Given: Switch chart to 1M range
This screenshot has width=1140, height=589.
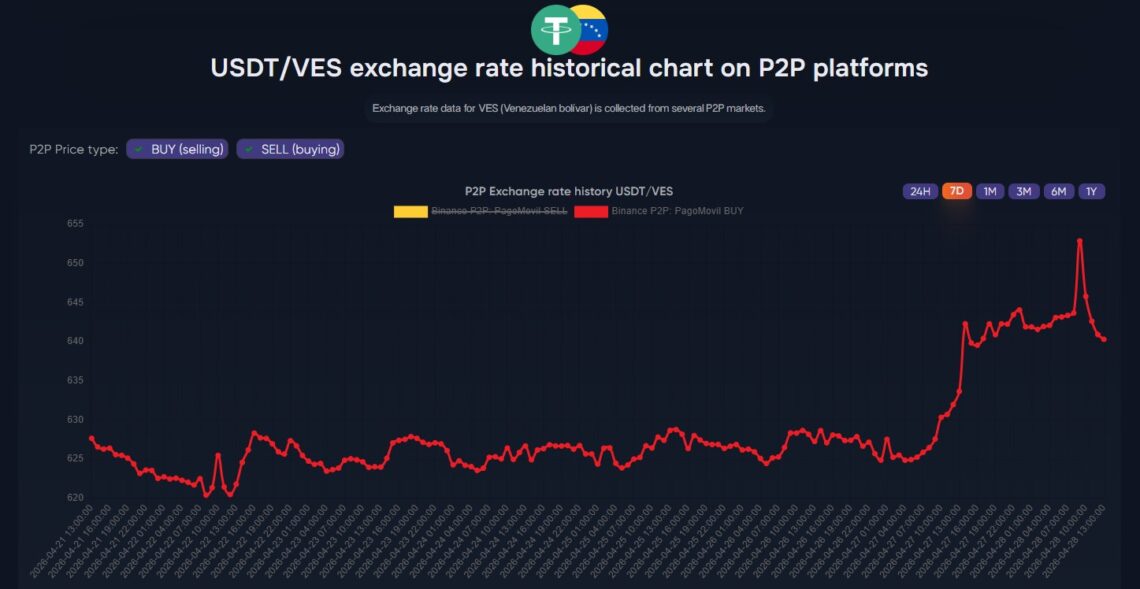Looking at the screenshot, I should pos(990,191).
